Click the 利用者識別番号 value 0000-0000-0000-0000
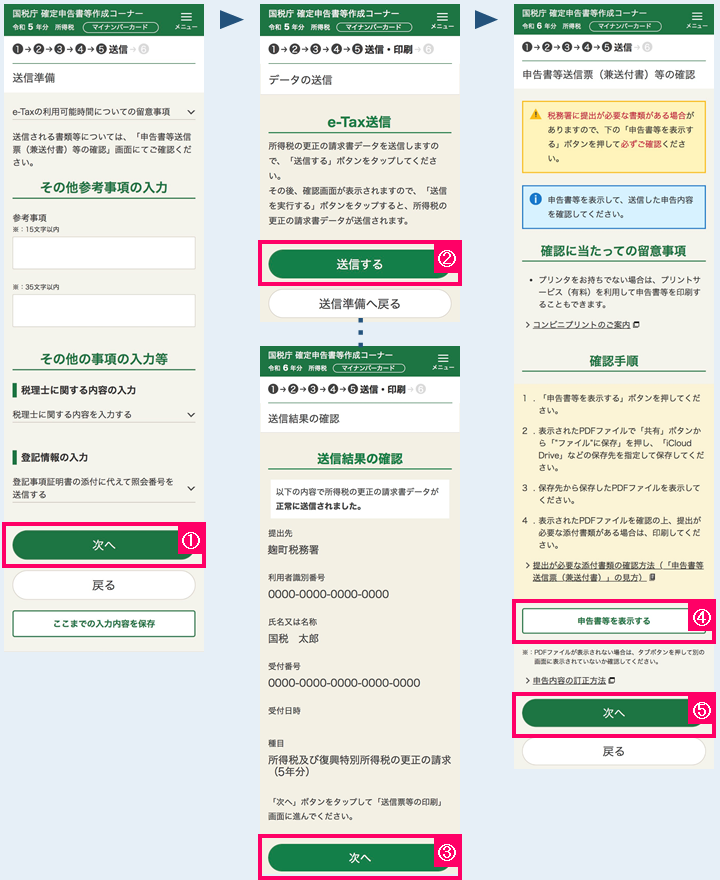720x880 pixels. (328, 594)
